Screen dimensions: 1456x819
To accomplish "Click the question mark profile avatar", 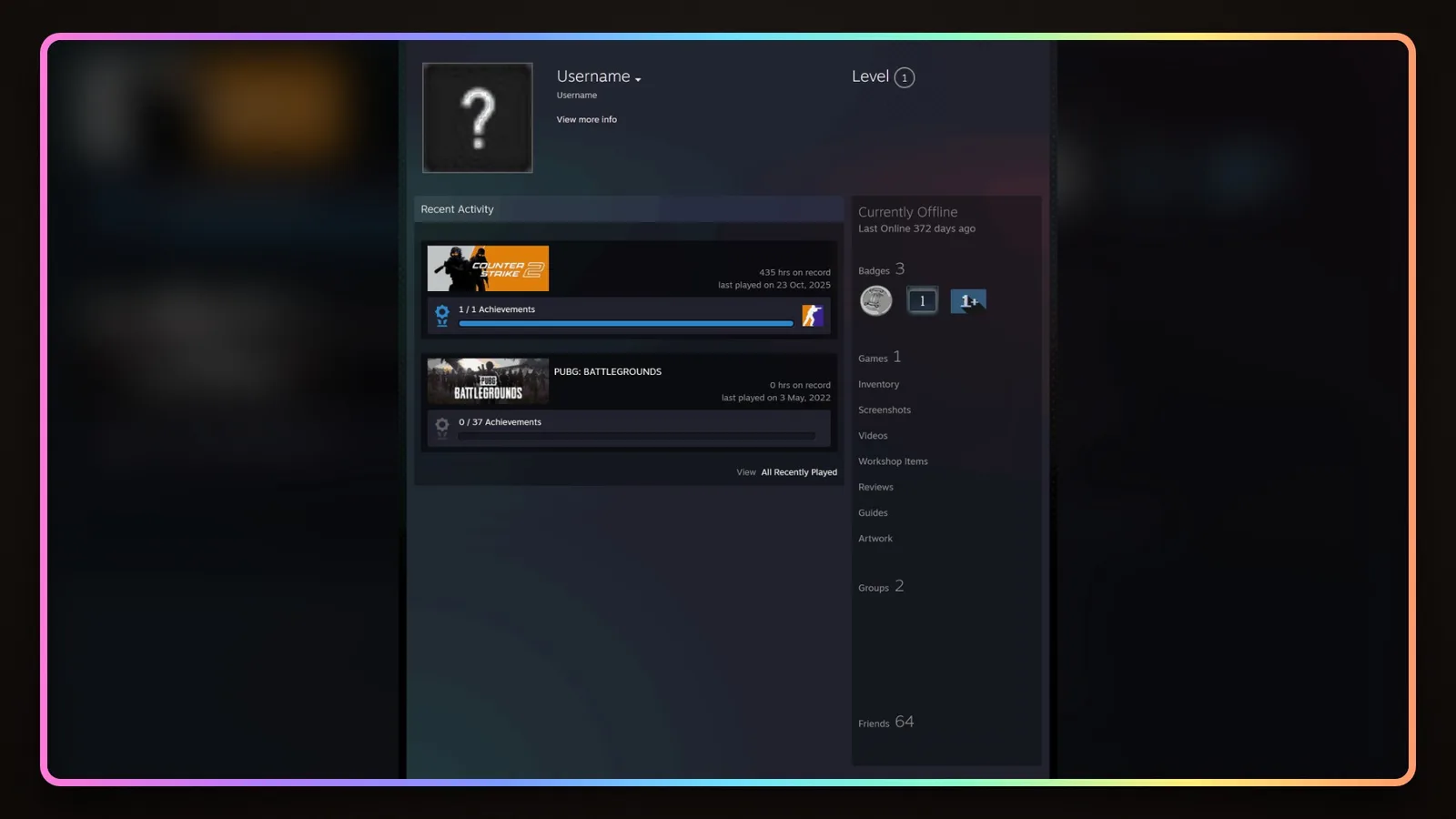I will pos(478,117).
